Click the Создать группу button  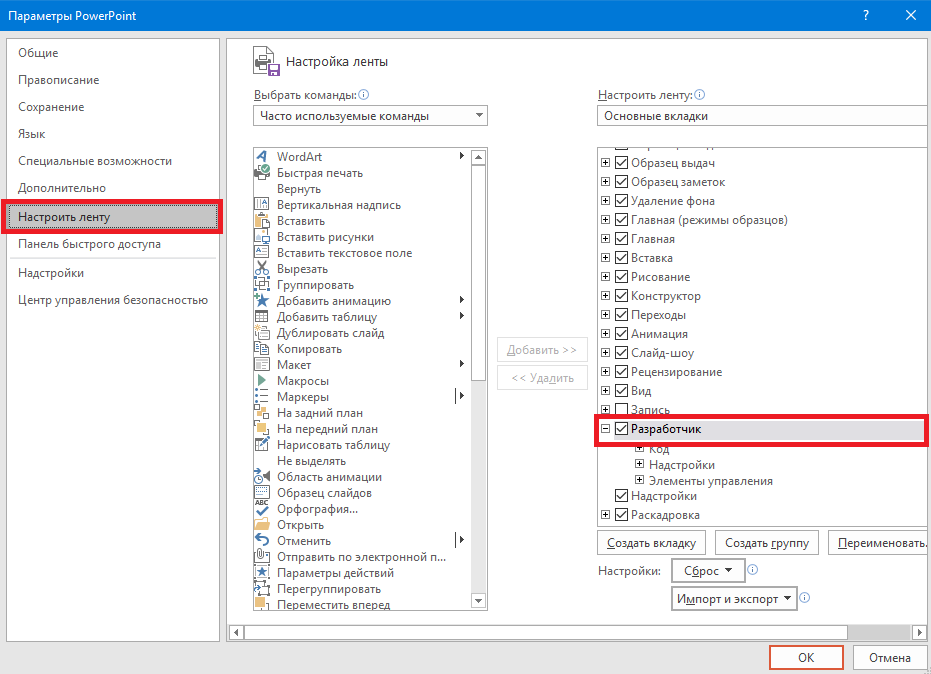(767, 543)
